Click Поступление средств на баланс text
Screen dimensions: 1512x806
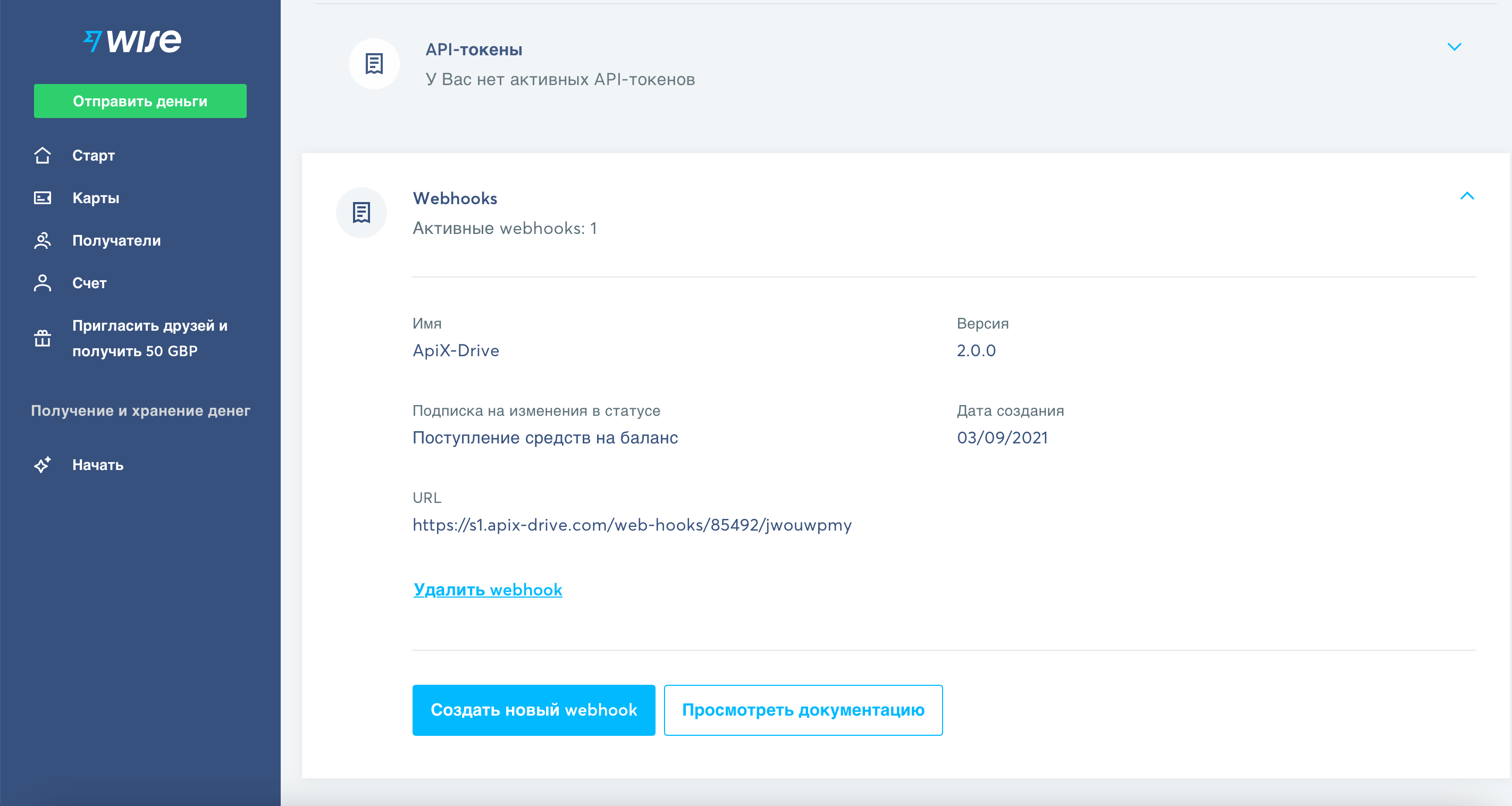point(545,438)
